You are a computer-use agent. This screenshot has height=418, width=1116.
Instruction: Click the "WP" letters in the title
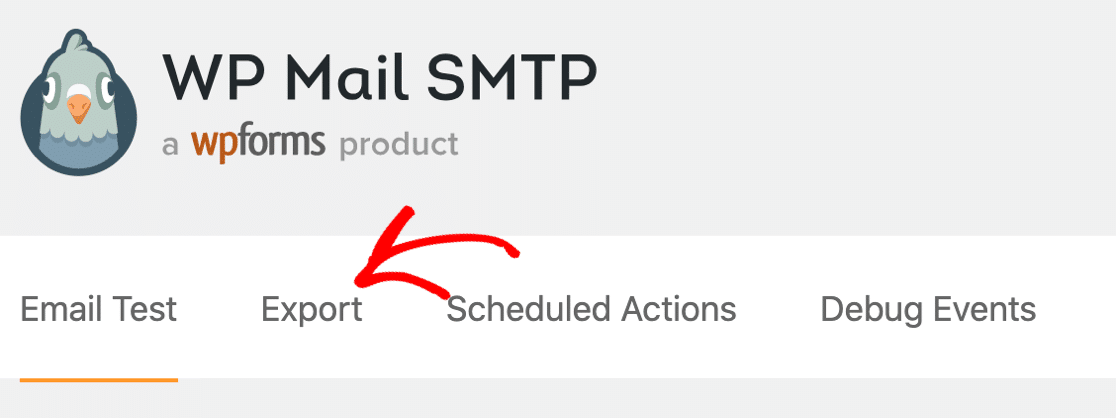pos(217,75)
